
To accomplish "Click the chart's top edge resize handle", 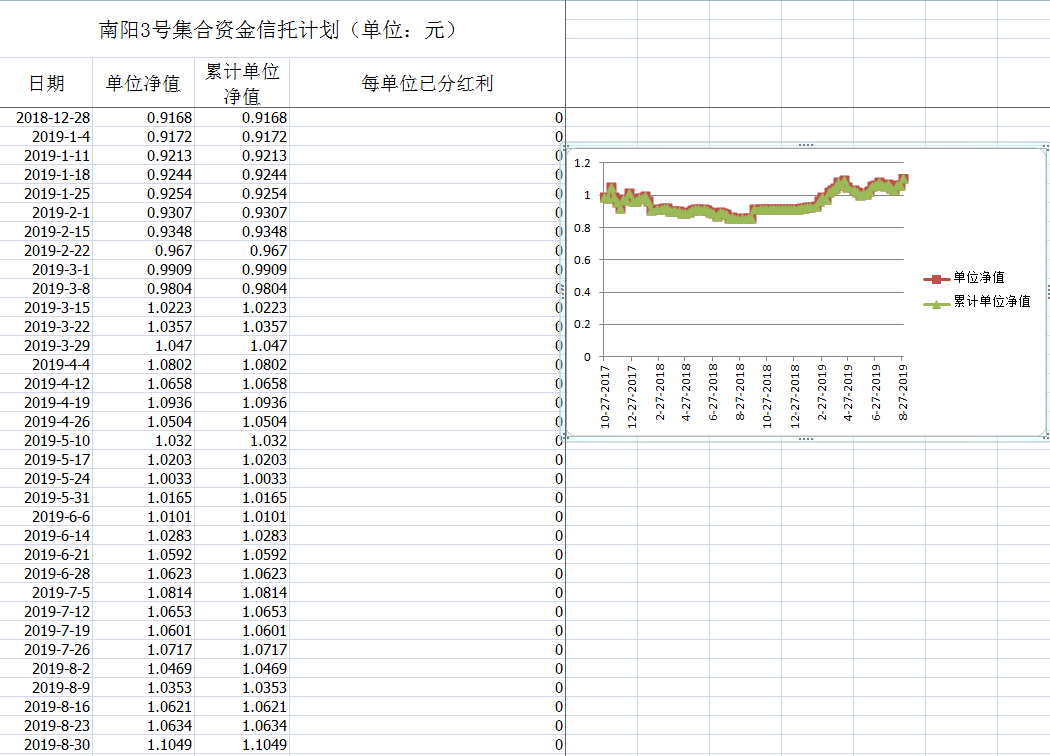I will pos(806,145).
